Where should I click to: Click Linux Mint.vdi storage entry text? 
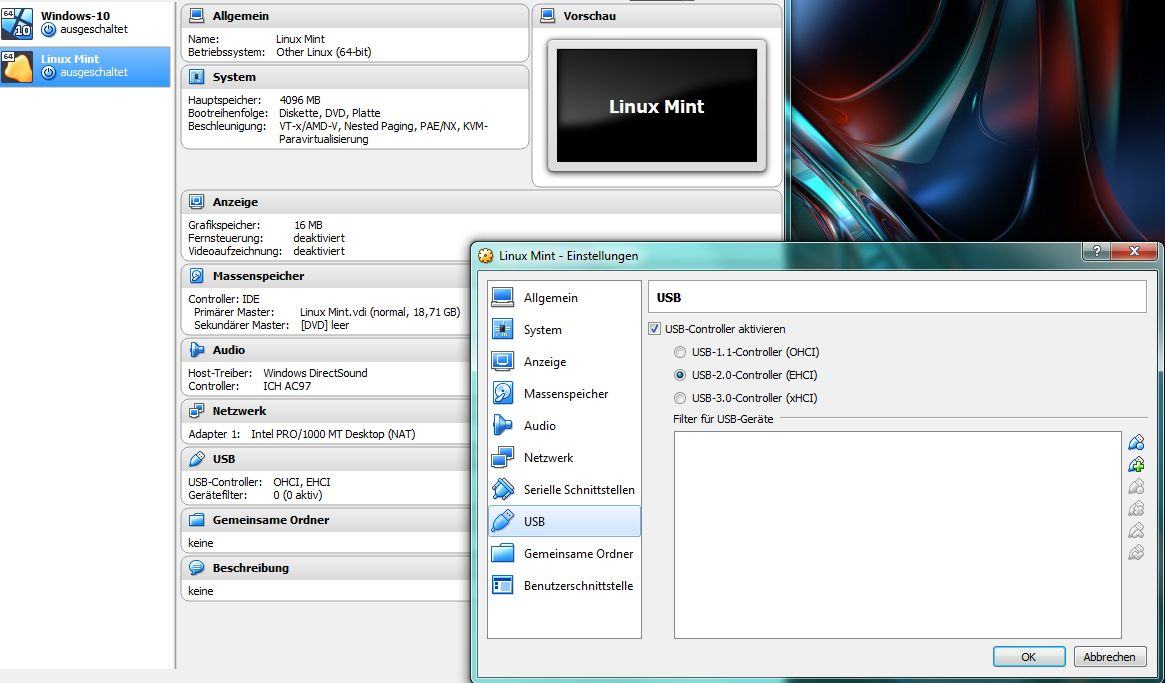pos(380,312)
